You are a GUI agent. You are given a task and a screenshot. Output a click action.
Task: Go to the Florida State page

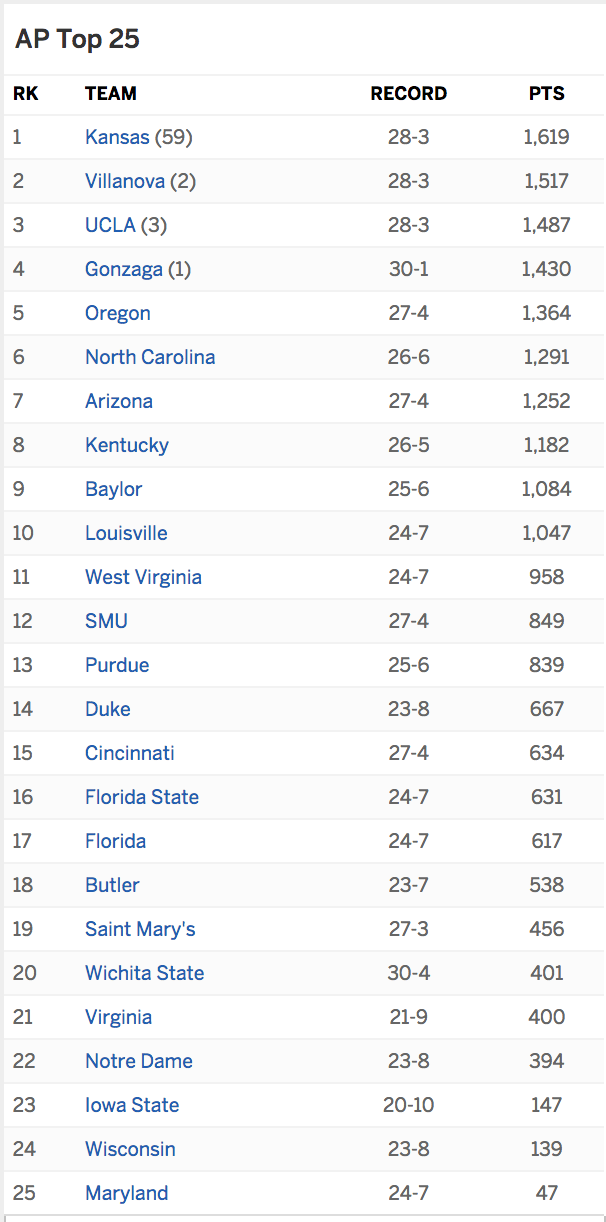pos(142,797)
